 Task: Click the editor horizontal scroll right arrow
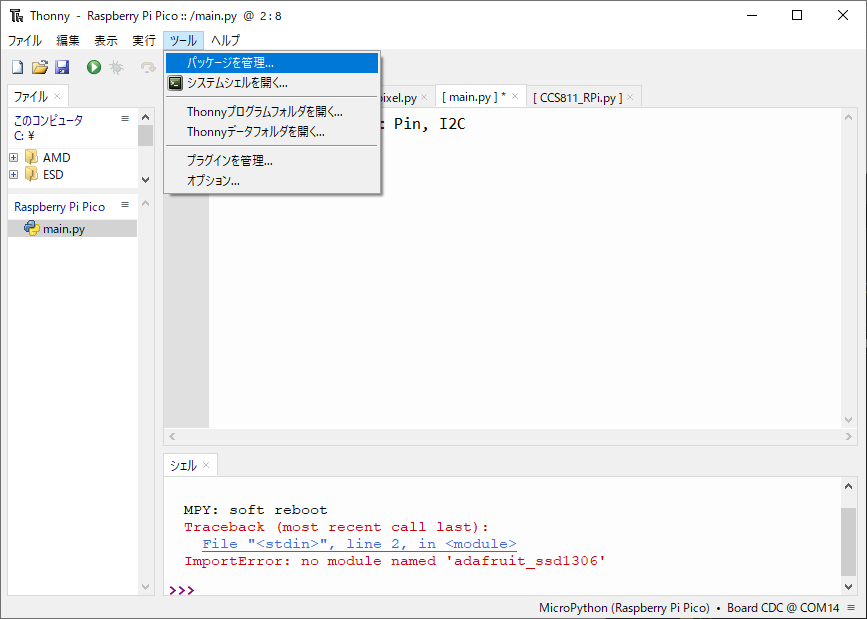[849, 436]
